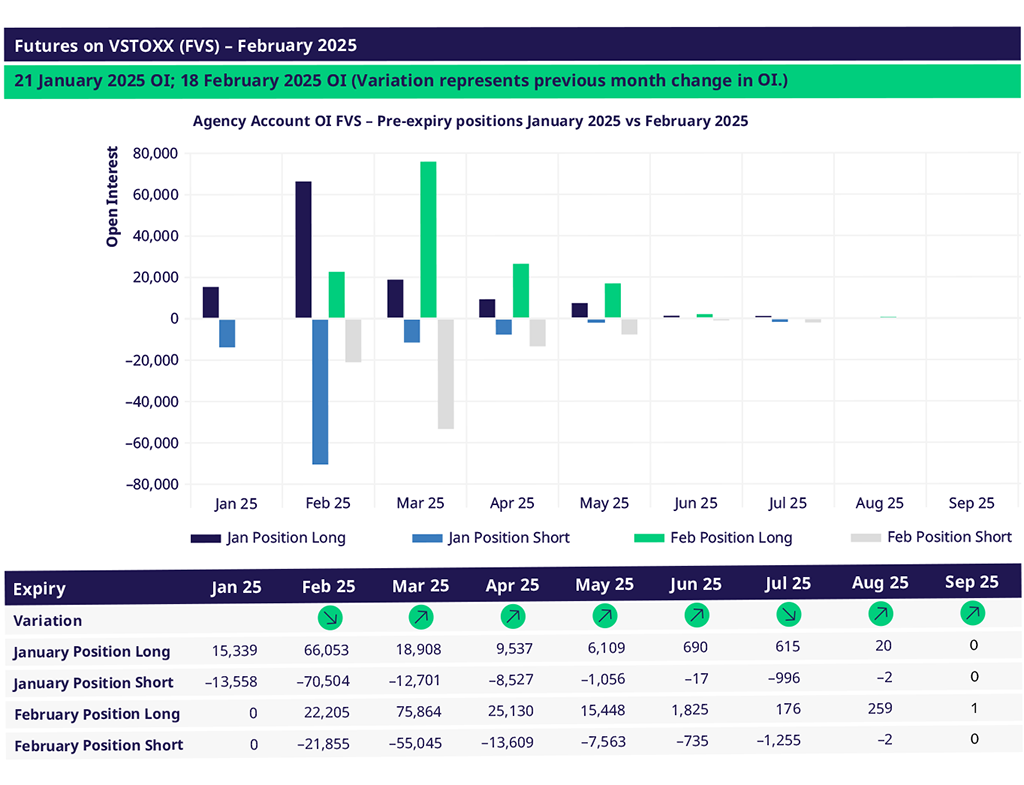Click the Sep 25 variation arrow icon
The width and height of the screenshot is (1024, 785).
(x=971, y=612)
